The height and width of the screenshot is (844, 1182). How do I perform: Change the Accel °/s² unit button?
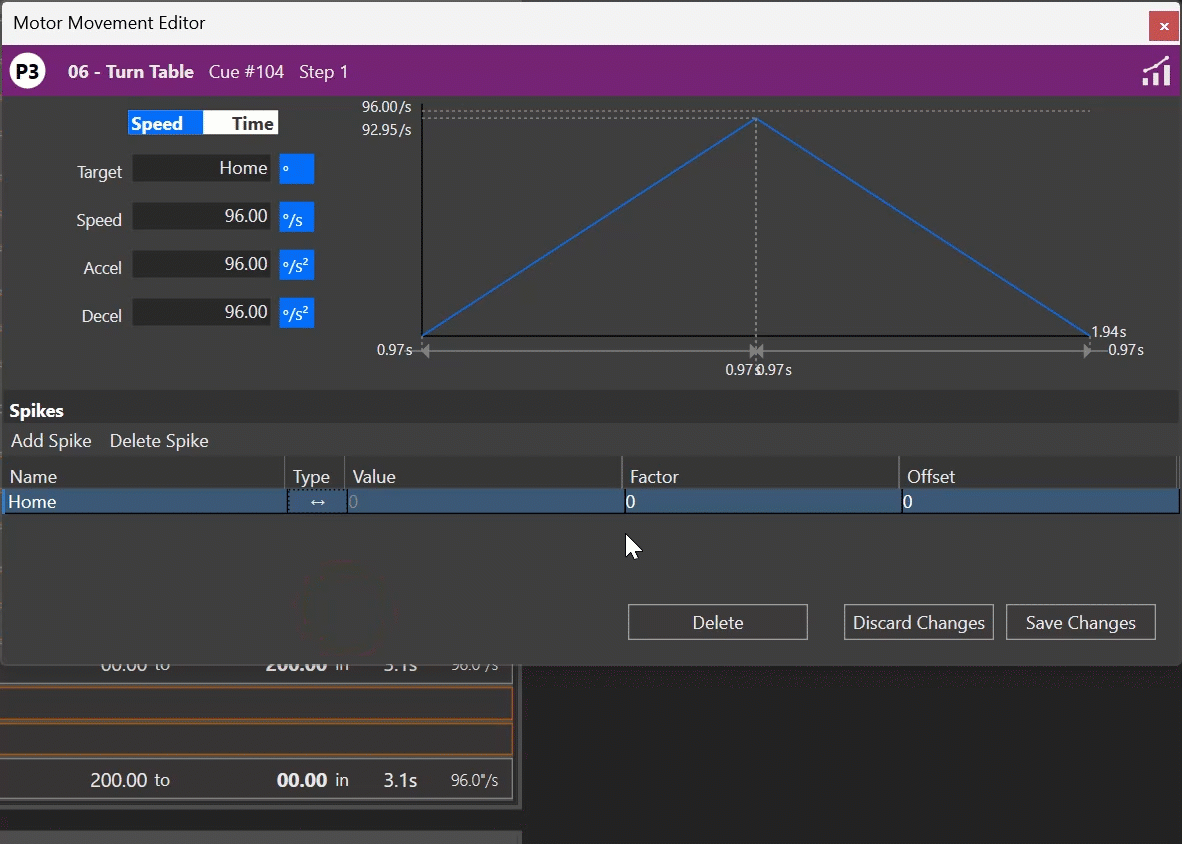296,265
